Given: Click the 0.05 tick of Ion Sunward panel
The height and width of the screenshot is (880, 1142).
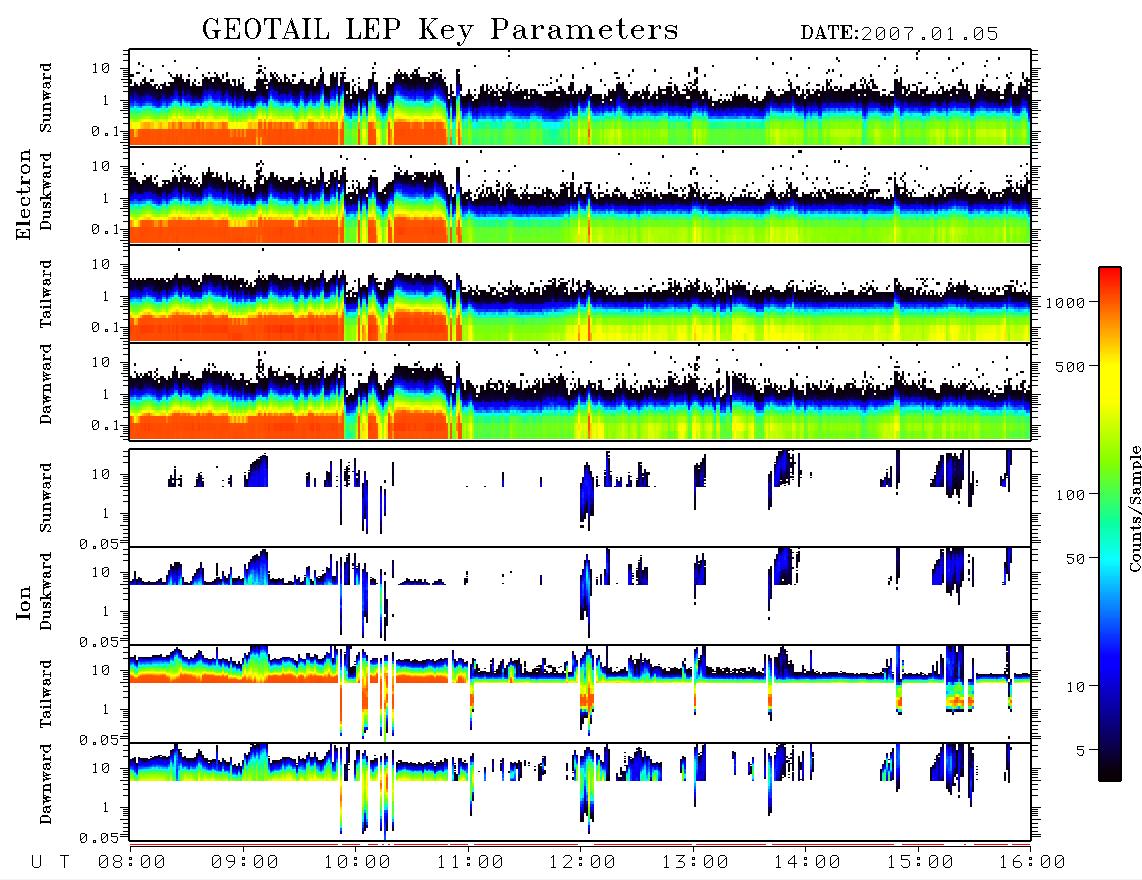Looking at the screenshot, I should click(x=98, y=544).
